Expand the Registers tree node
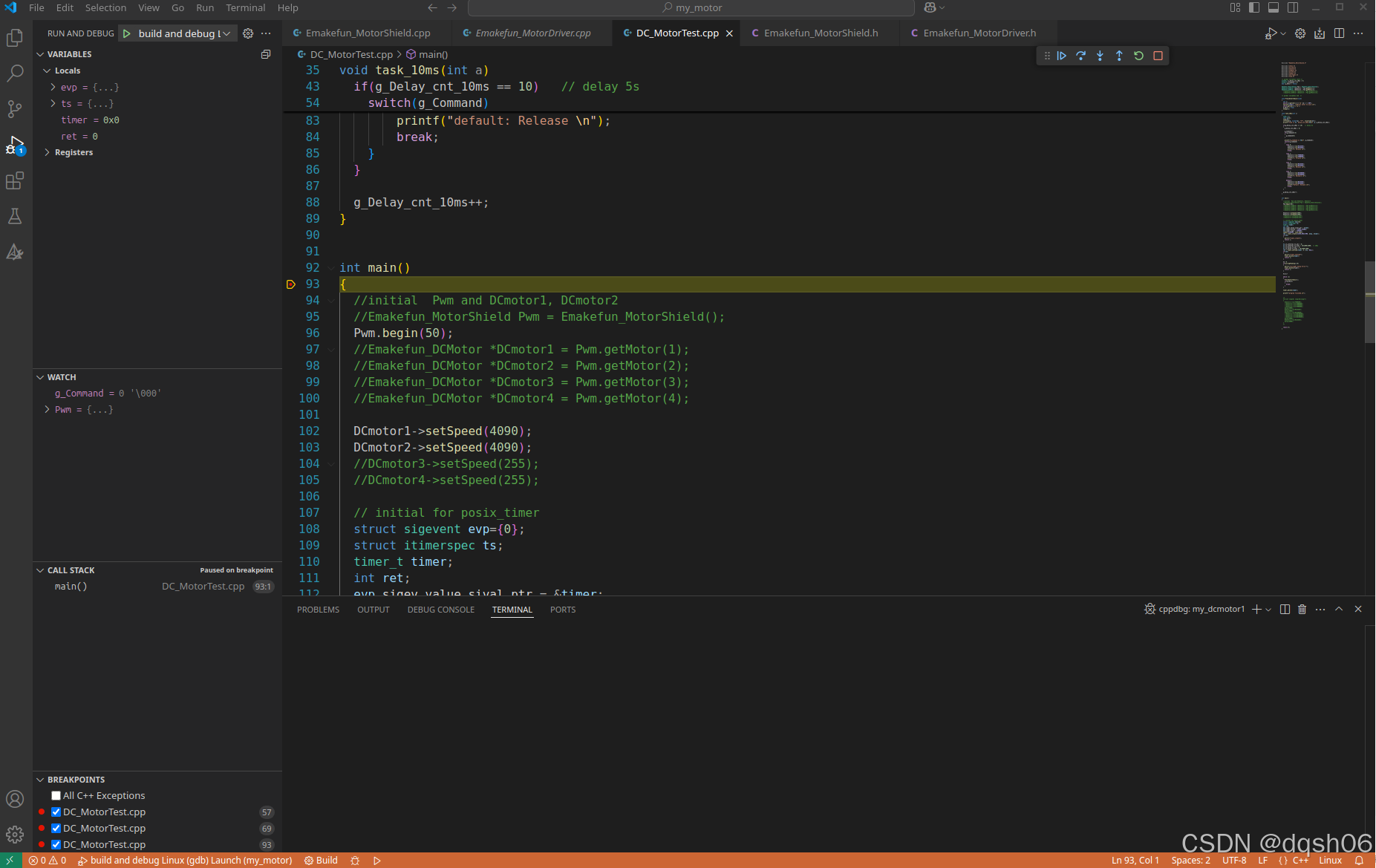The width and height of the screenshot is (1376, 868). (x=48, y=152)
